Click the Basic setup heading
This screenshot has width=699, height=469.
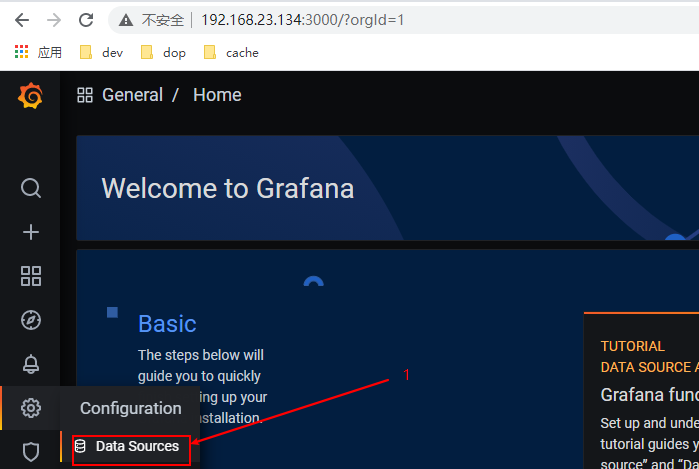167,324
